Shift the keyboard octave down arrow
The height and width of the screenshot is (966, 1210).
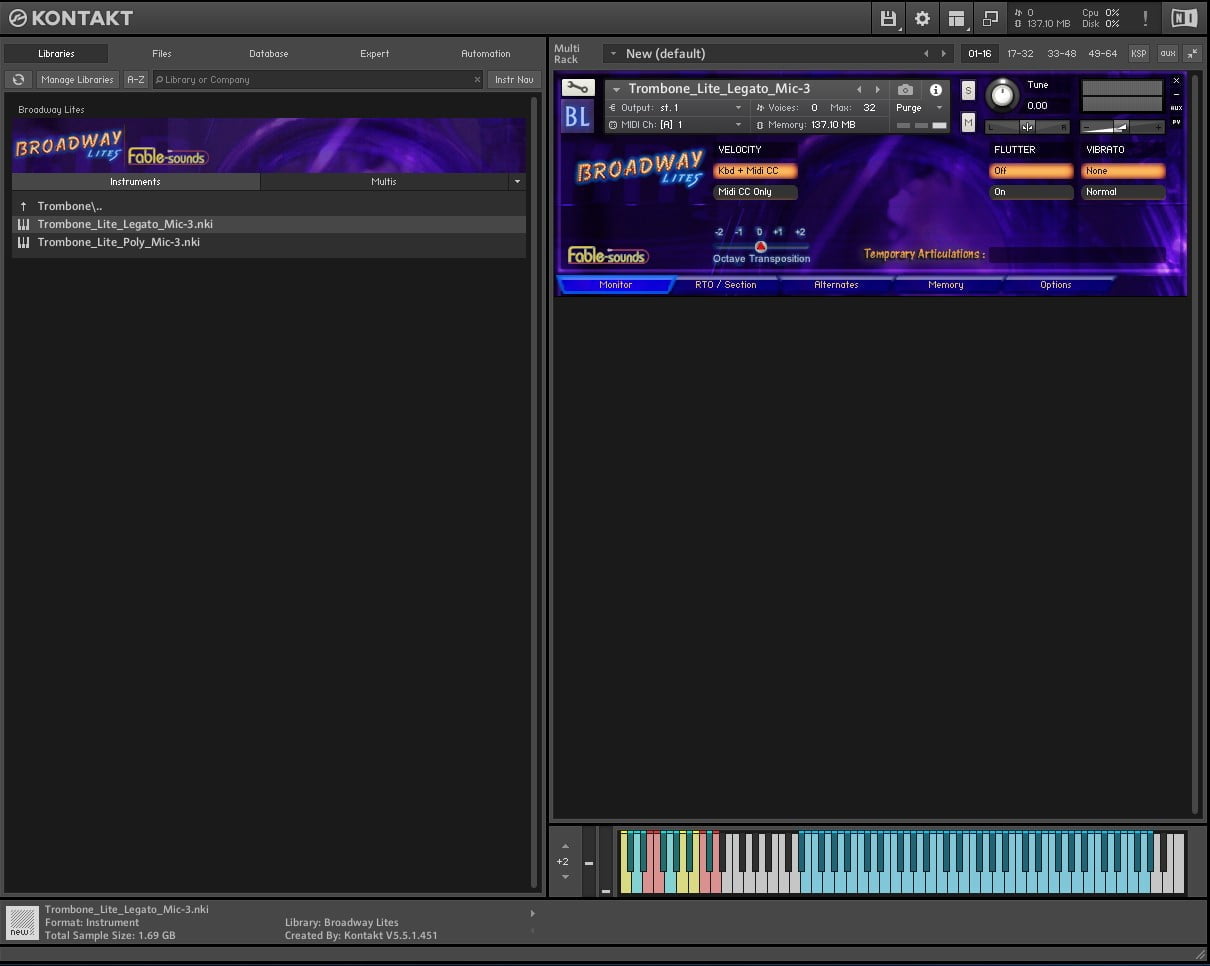click(565, 877)
